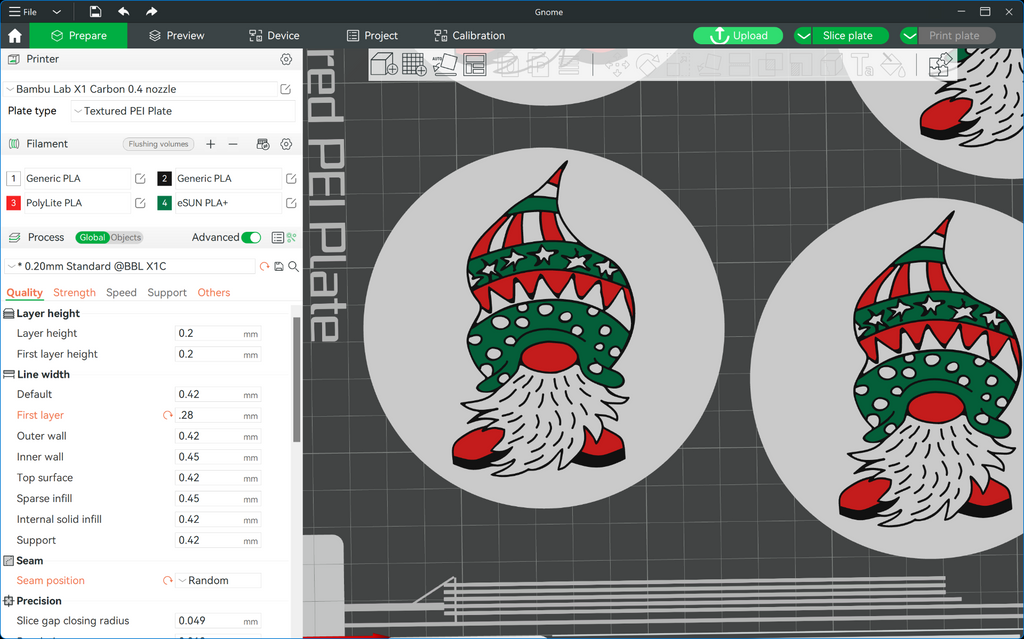Click the save project floppy icon

[x=95, y=12]
